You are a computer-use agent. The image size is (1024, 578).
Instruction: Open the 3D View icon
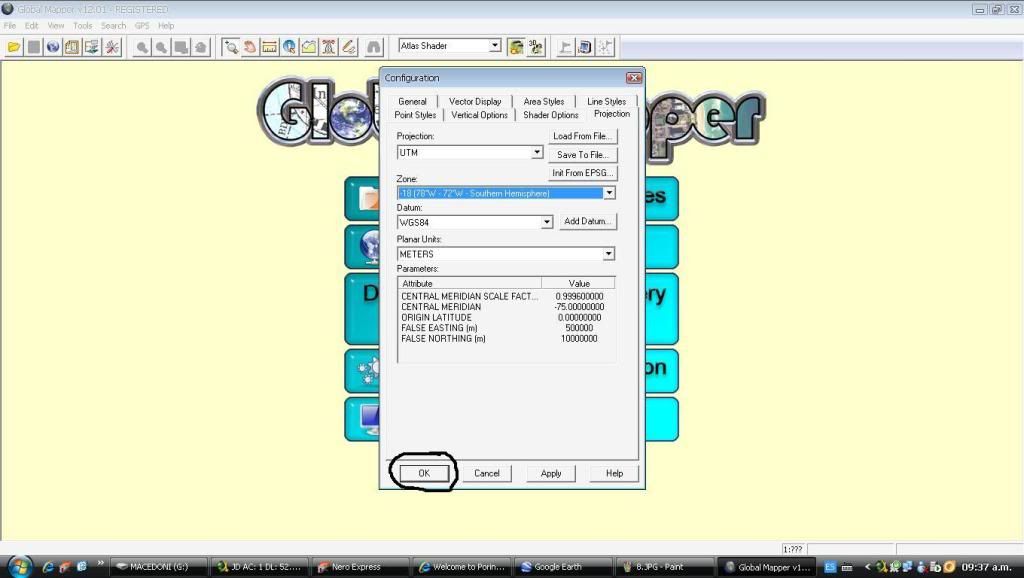(x=536, y=47)
